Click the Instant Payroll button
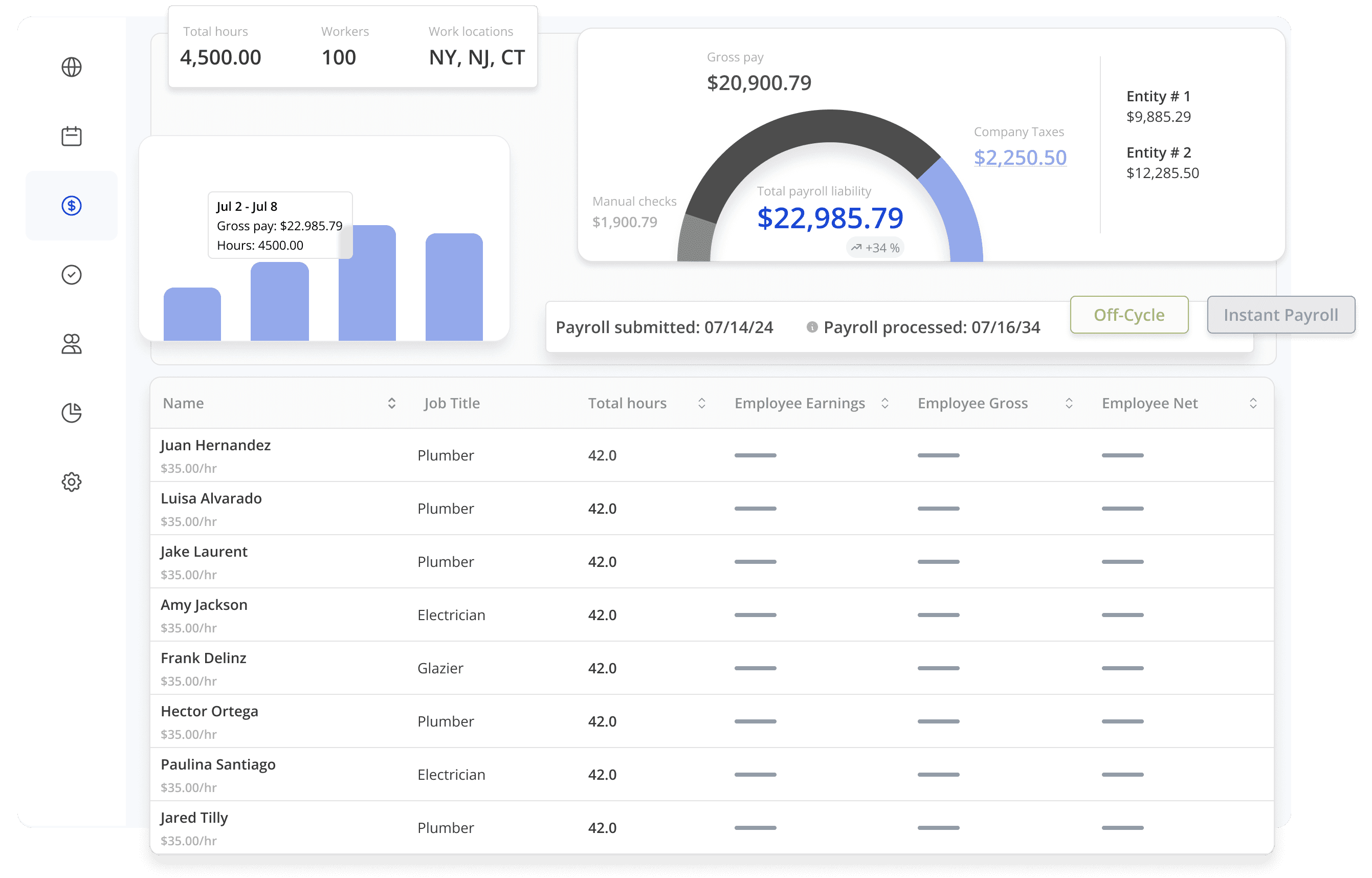Screen dimensions: 1372x878 [x=1280, y=315]
